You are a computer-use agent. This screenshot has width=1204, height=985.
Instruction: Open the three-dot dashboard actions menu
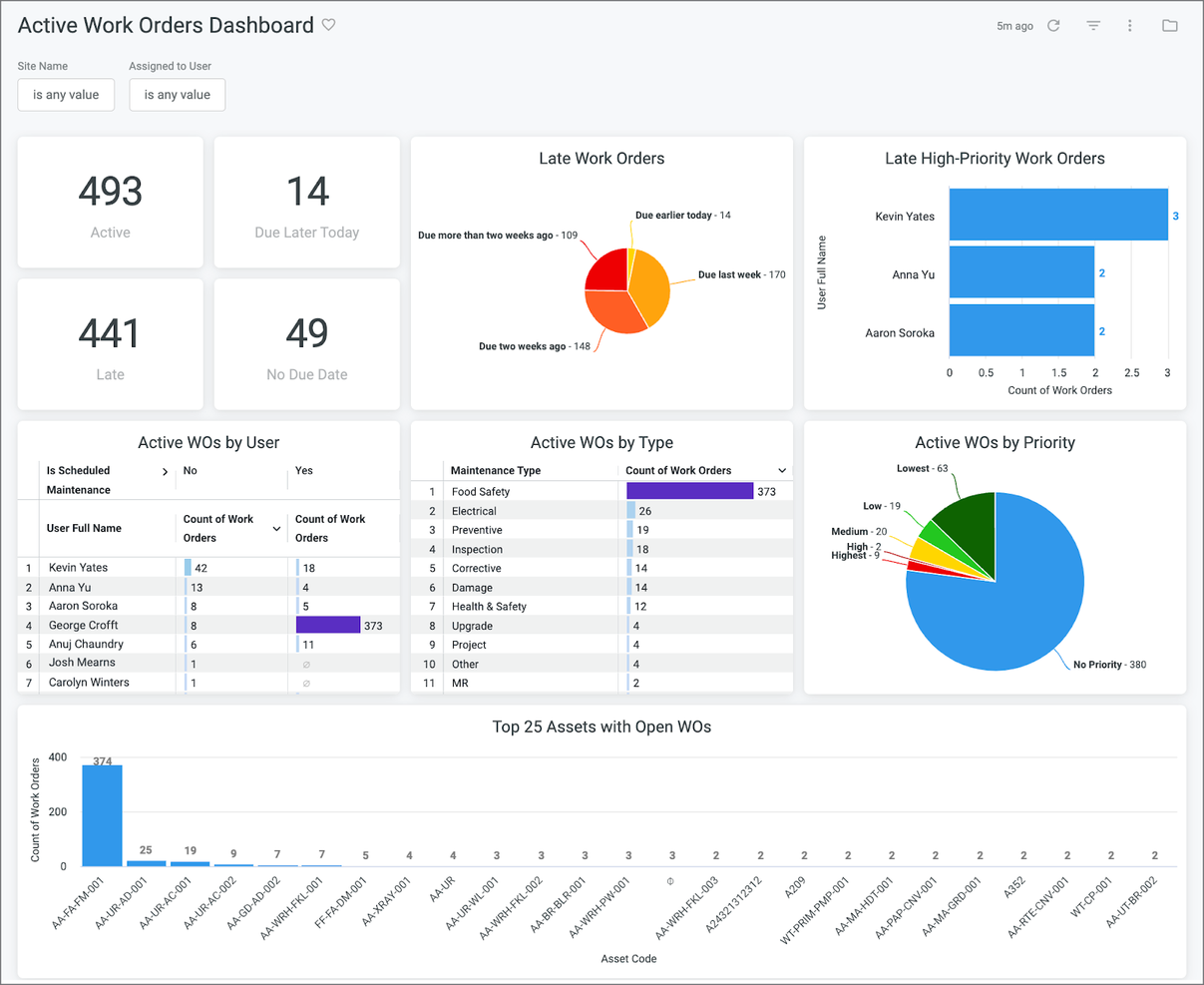[1130, 26]
